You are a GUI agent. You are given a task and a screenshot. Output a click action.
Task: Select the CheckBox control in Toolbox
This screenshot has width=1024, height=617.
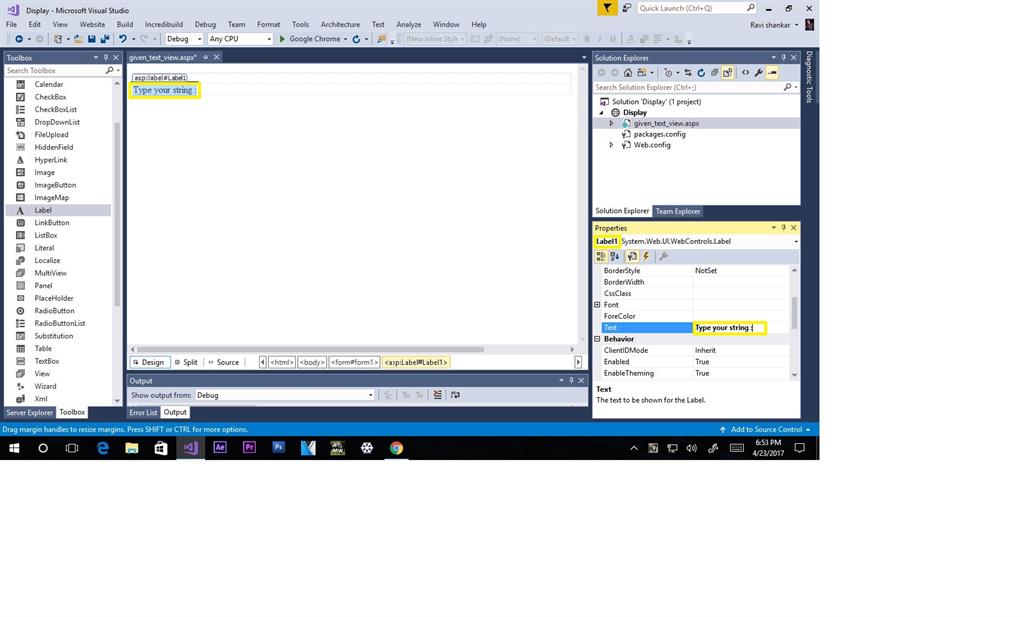point(50,97)
